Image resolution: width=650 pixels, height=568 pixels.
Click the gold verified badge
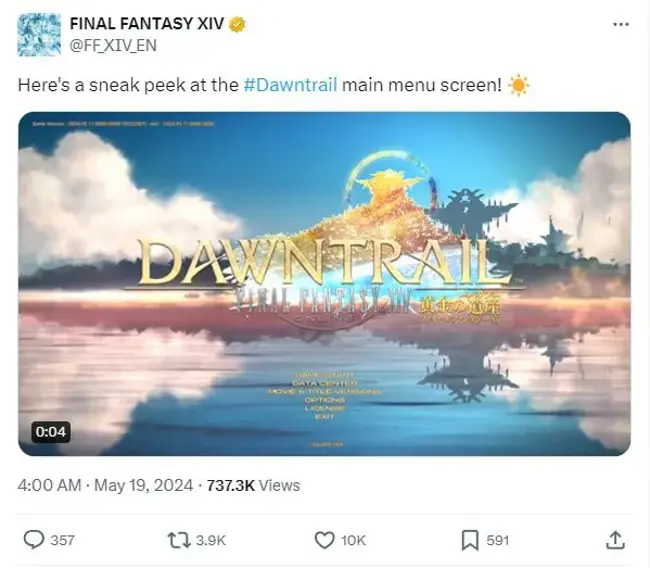pos(237,24)
